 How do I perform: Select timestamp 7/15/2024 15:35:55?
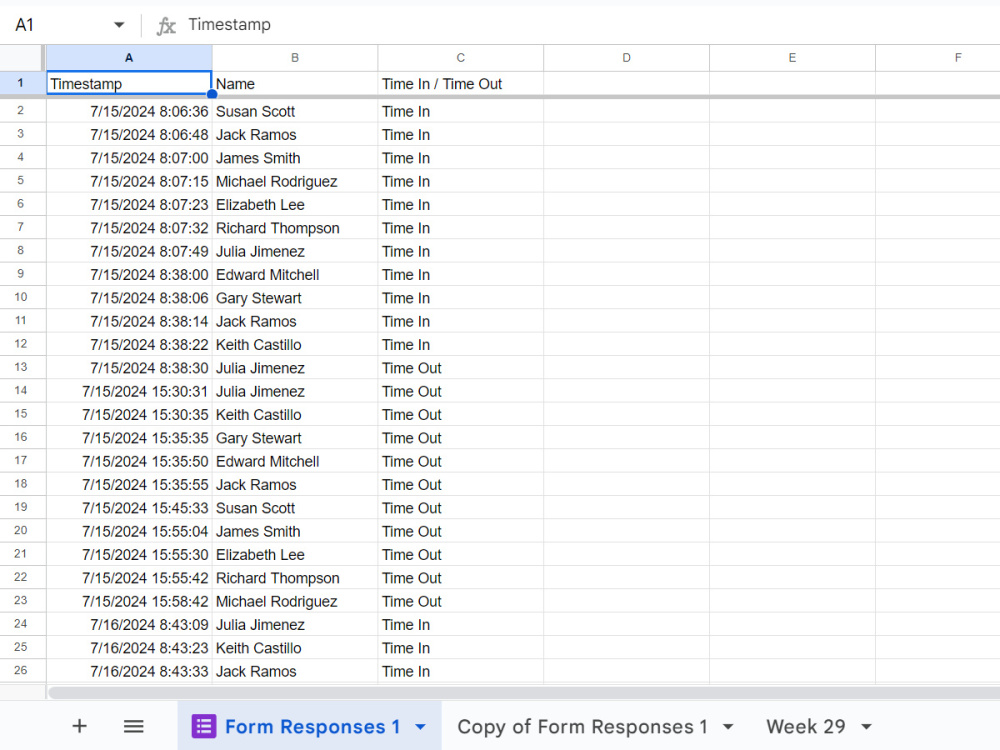click(129, 485)
